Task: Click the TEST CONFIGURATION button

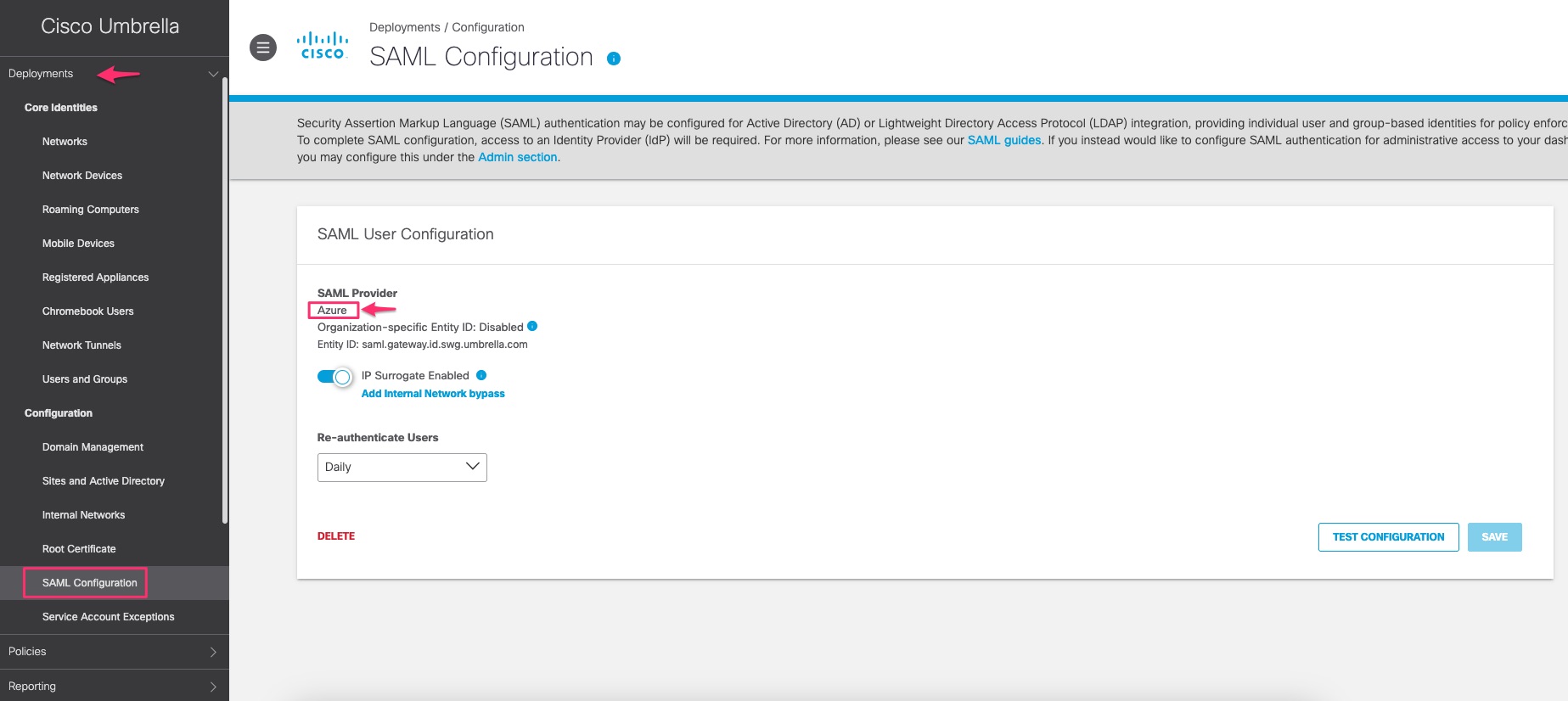Action: tap(1388, 537)
